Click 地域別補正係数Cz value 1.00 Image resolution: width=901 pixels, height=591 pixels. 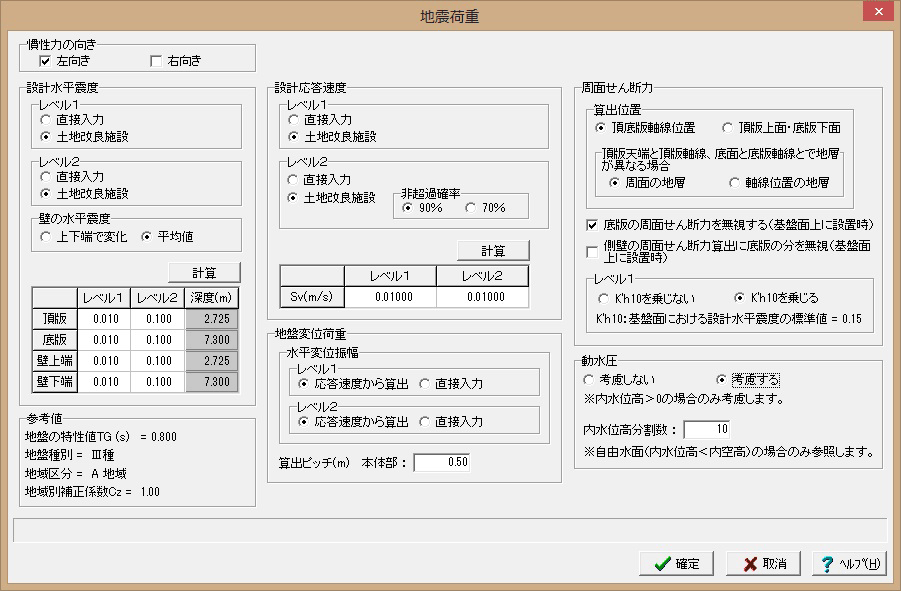150,492
